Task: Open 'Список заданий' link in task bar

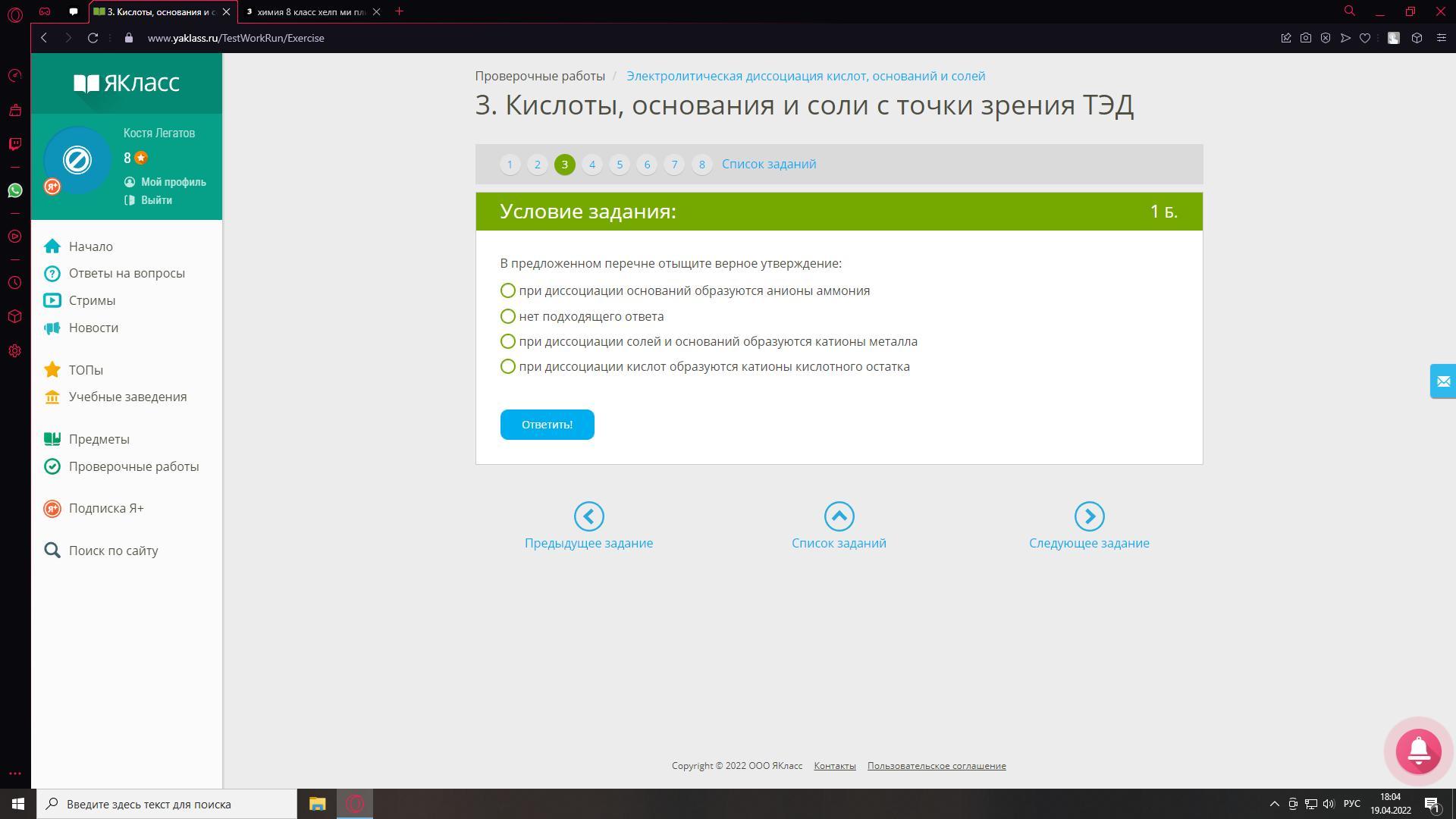Action: (769, 165)
